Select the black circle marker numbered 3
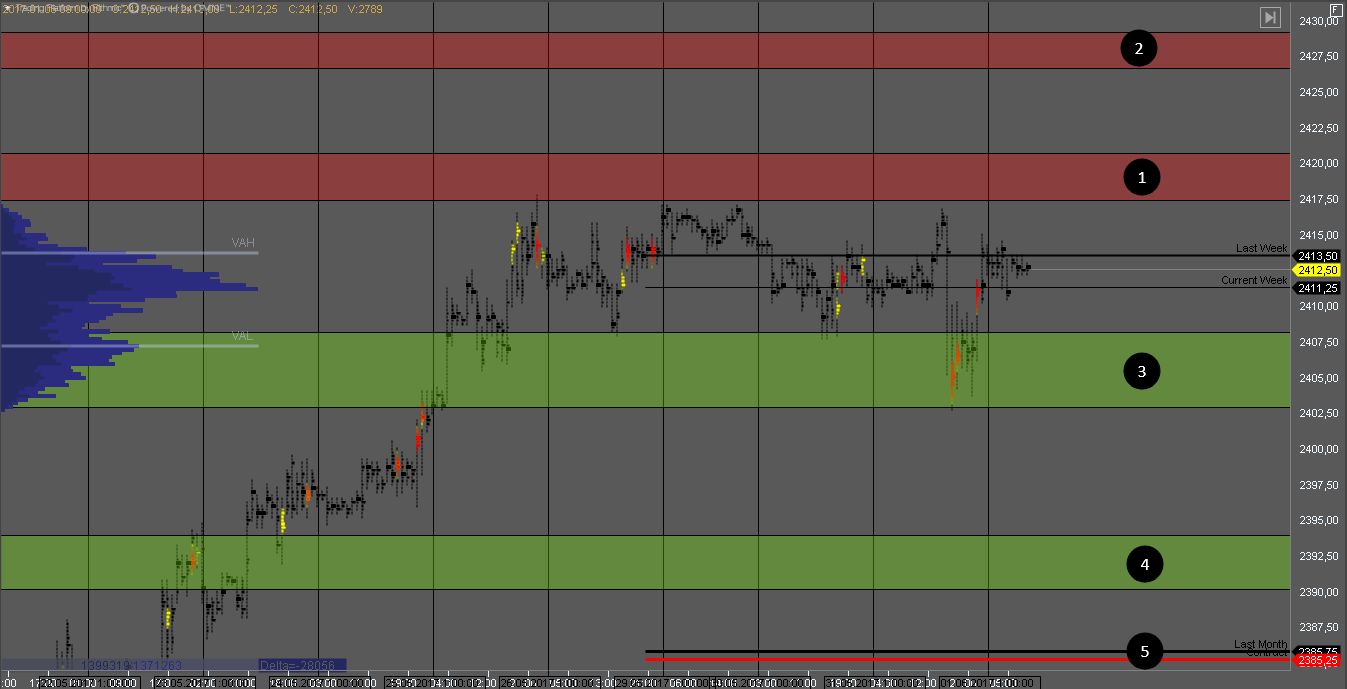Screen dimensions: 1347x689 [x=1141, y=371]
